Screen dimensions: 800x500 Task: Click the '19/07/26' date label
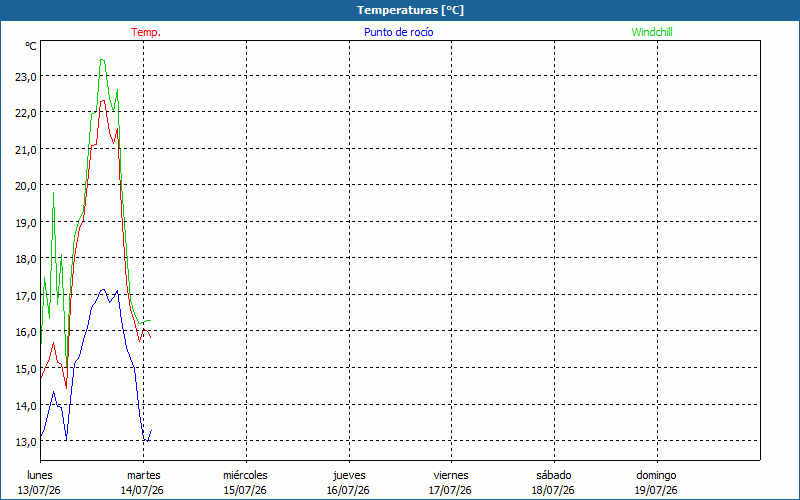[656, 490]
